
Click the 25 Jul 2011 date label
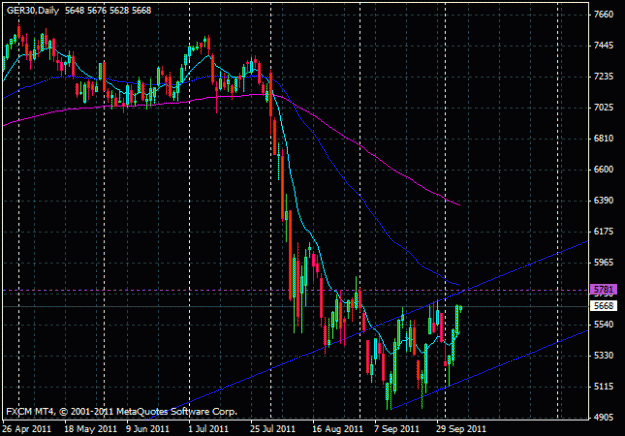[x=273, y=429]
